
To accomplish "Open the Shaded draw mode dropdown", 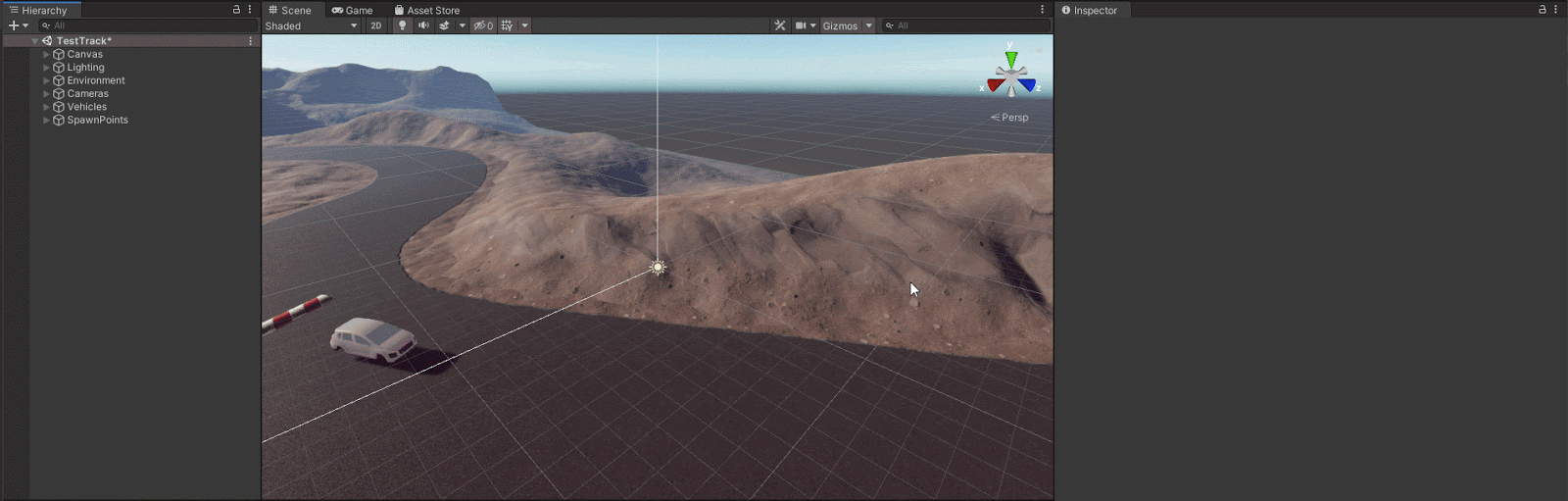I will [312, 25].
